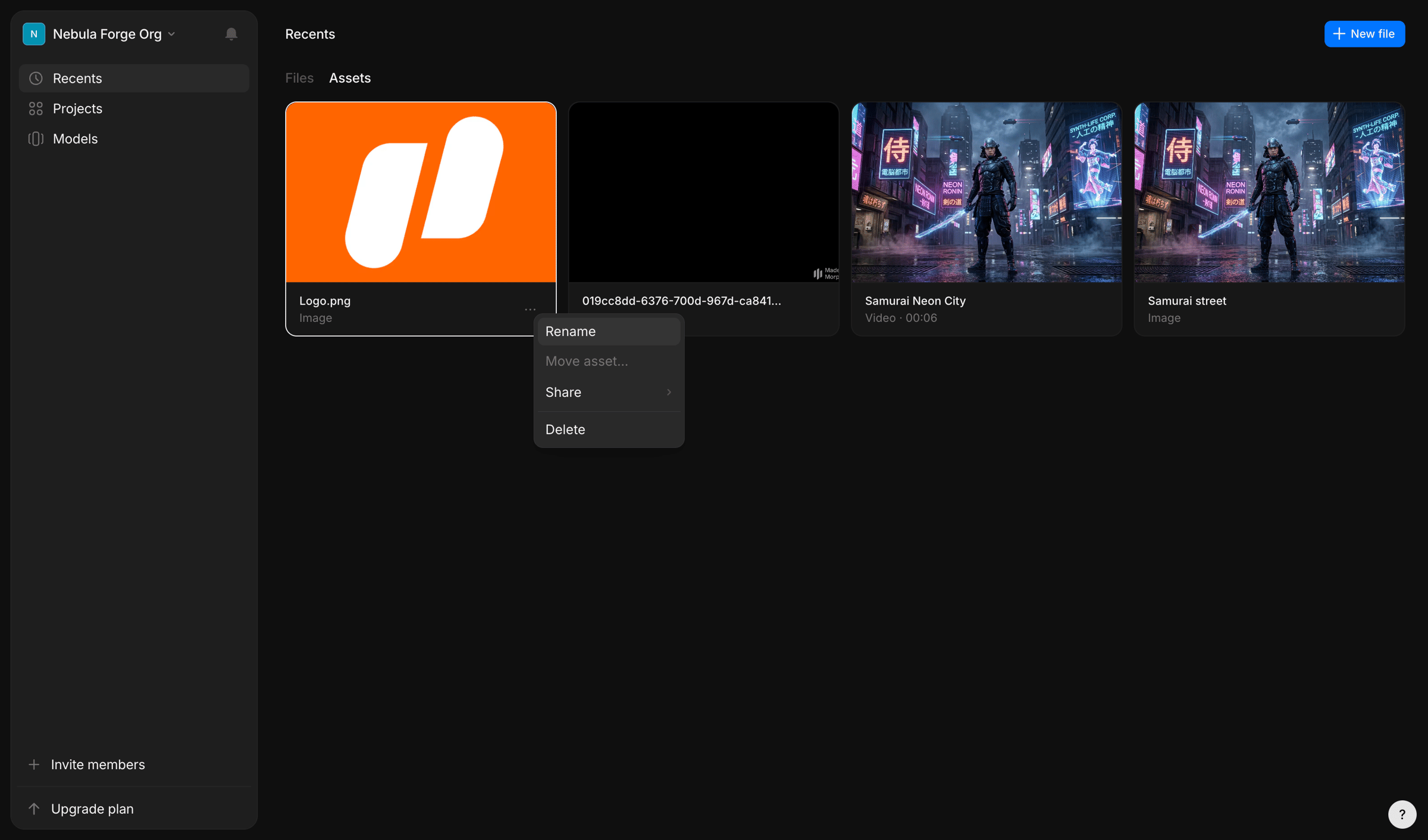Switch to the Files tab
Screen dimensions: 1428x840
pyautogui.click(x=299, y=78)
